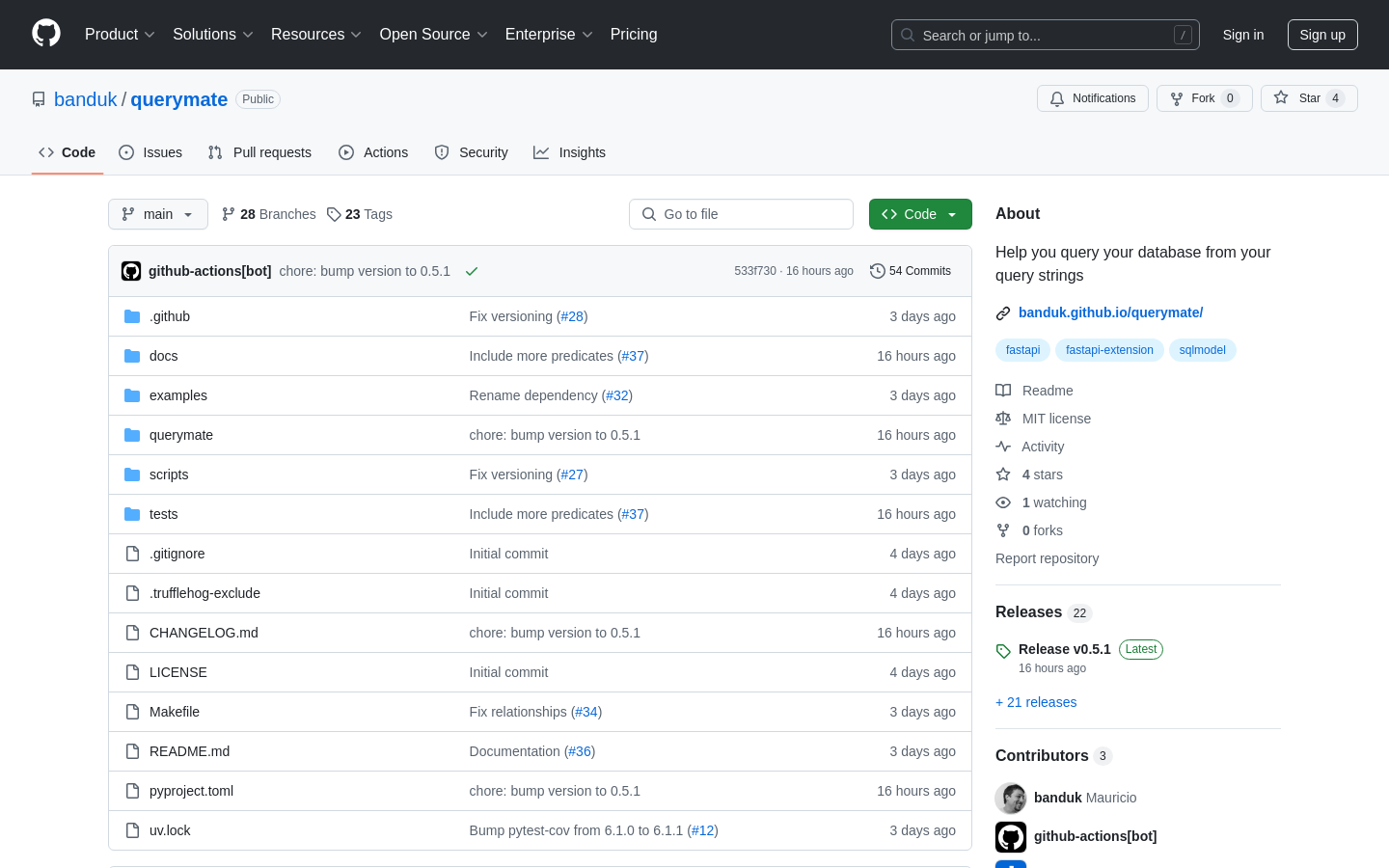The height and width of the screenshot is (868, 1389).
Task: Click the banduk contributor avatar
Action: (x=1011, y=798)
